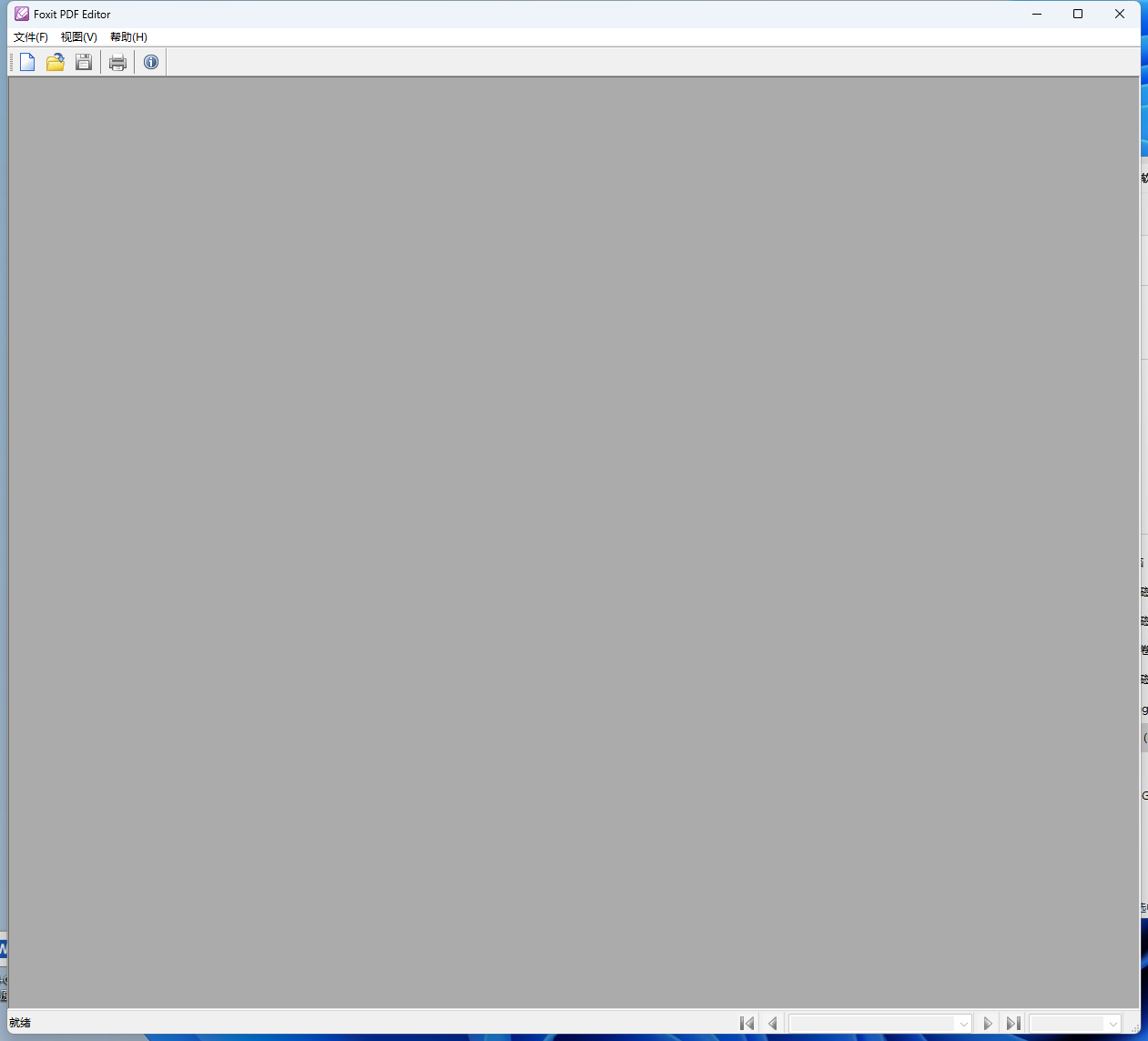The width and height of the screenshot is (1148, 1041).
Task: Open the 视图(V) menu
Action: point(79,37)
